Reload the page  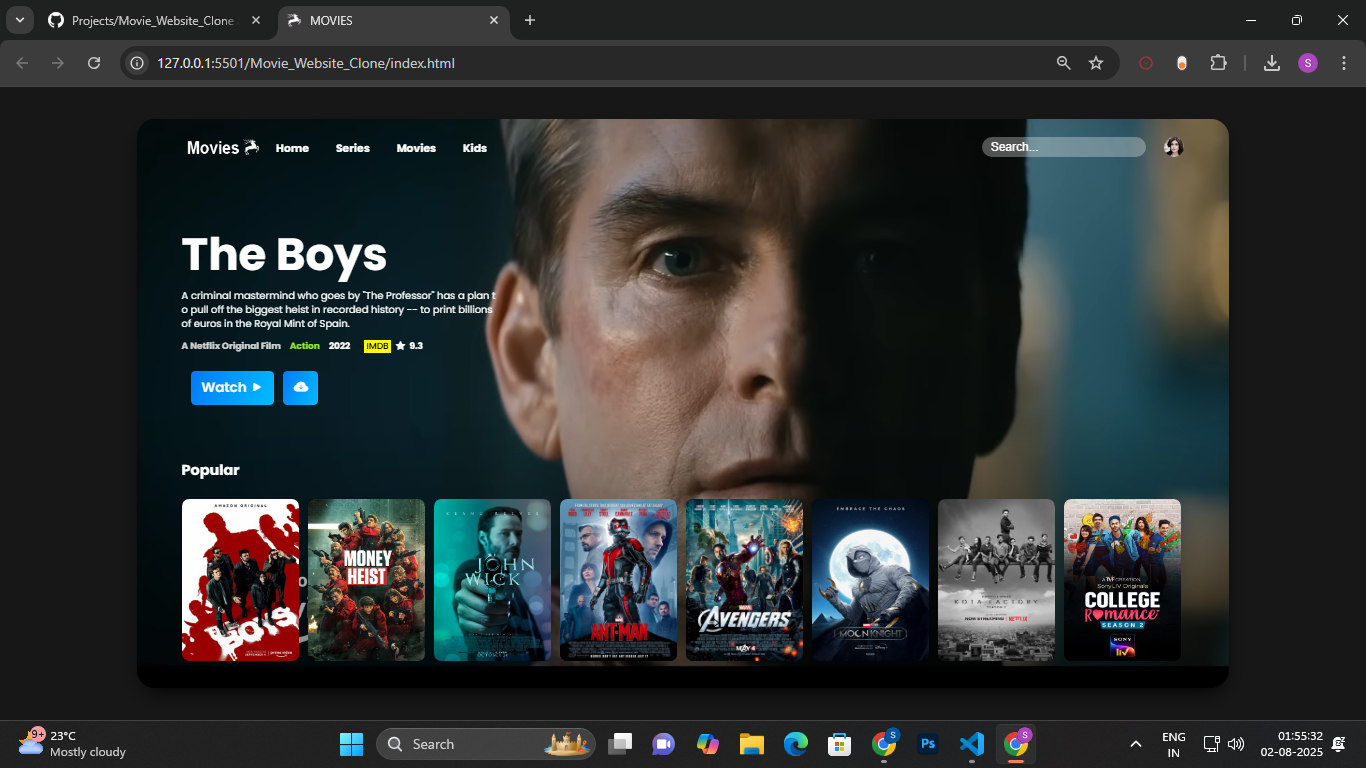(x=94, y=63)
